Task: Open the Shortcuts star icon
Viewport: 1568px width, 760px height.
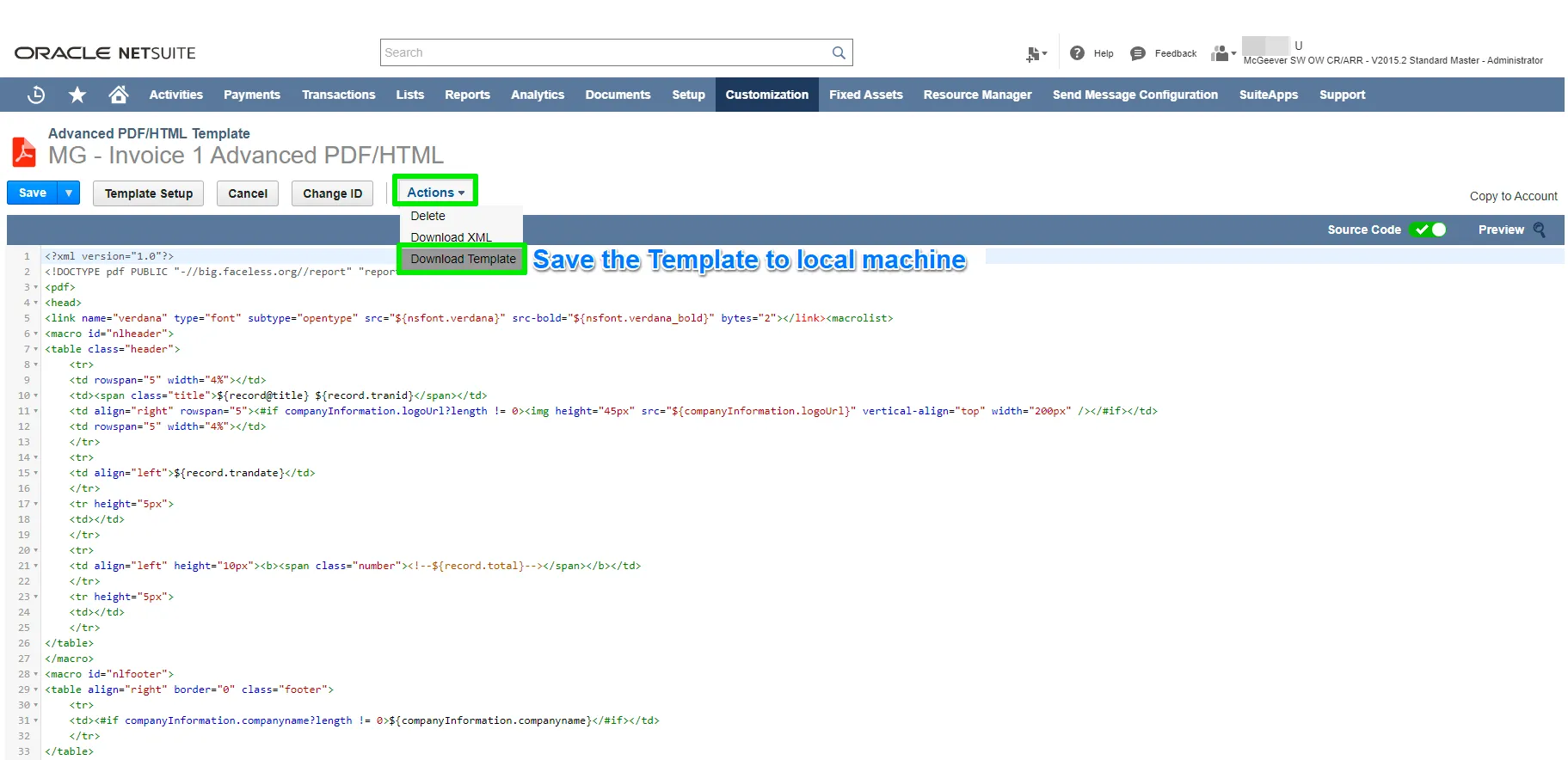Action: pos(77,95)
